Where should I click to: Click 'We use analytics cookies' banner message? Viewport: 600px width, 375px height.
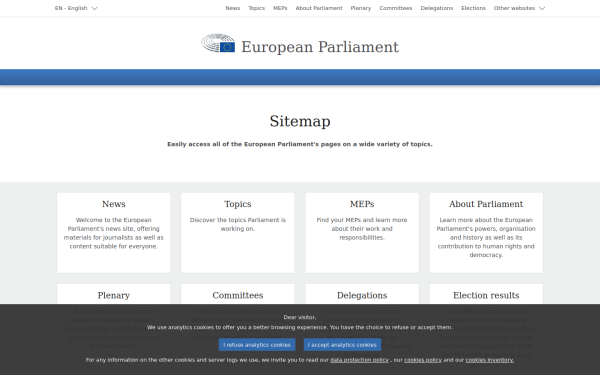tap(300, 327)
